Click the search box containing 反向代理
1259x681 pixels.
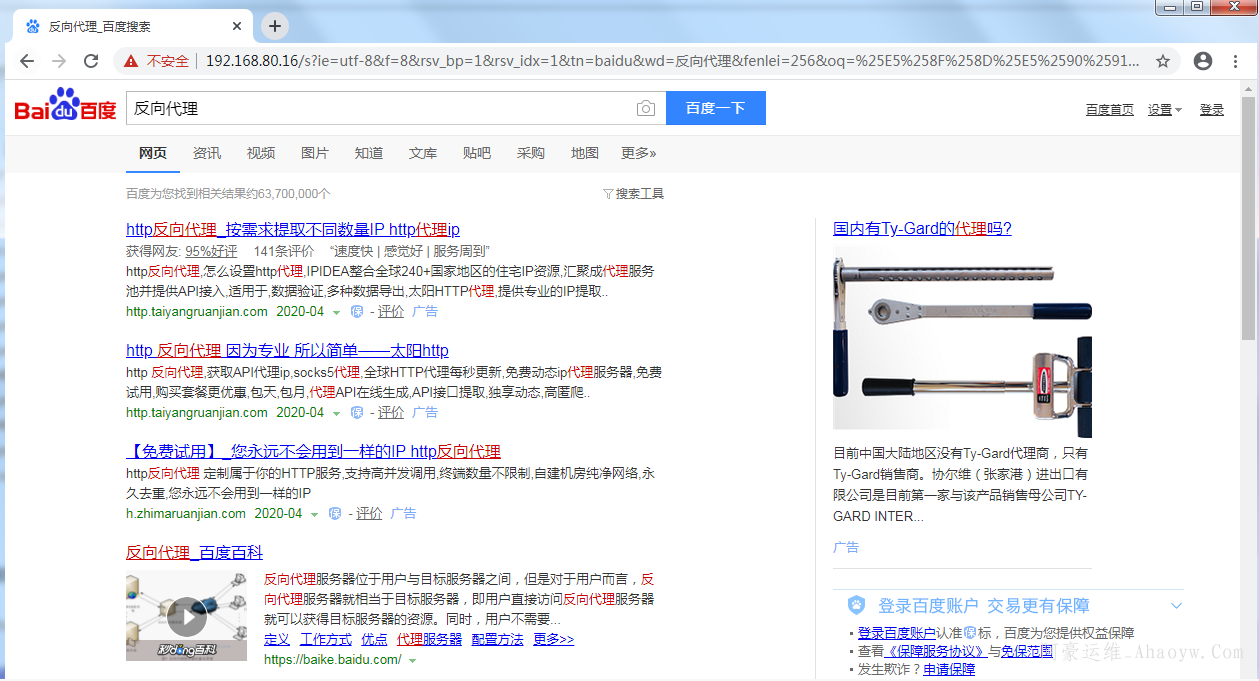pyautogui.click(x=380, y=108)
